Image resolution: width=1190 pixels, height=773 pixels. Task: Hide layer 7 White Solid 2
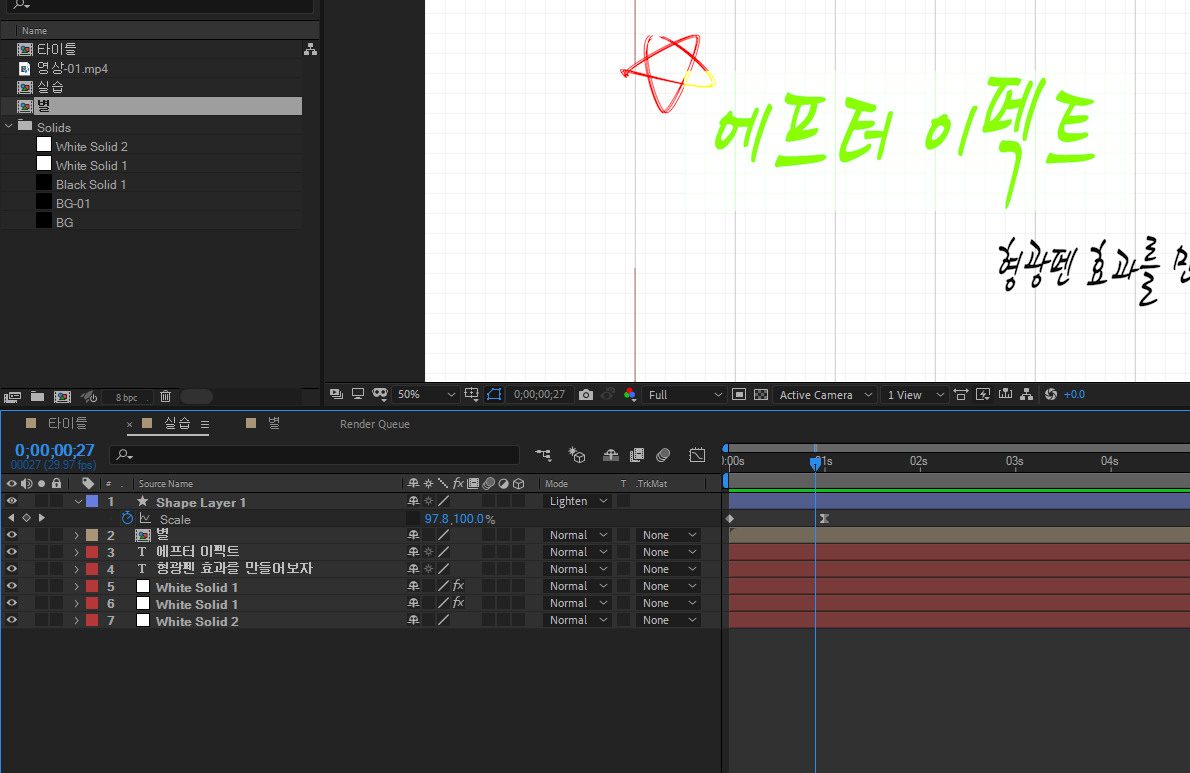[11, 620]
